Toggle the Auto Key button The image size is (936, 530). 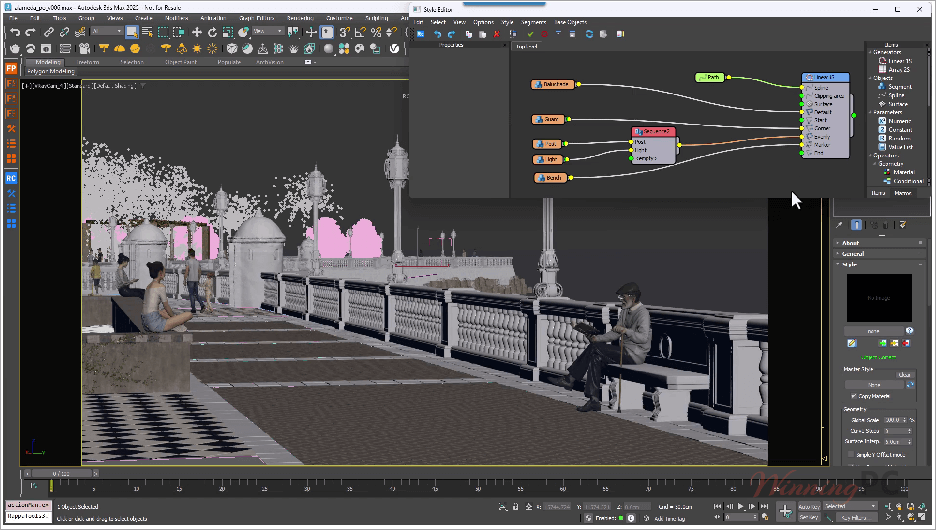[809, 507]
